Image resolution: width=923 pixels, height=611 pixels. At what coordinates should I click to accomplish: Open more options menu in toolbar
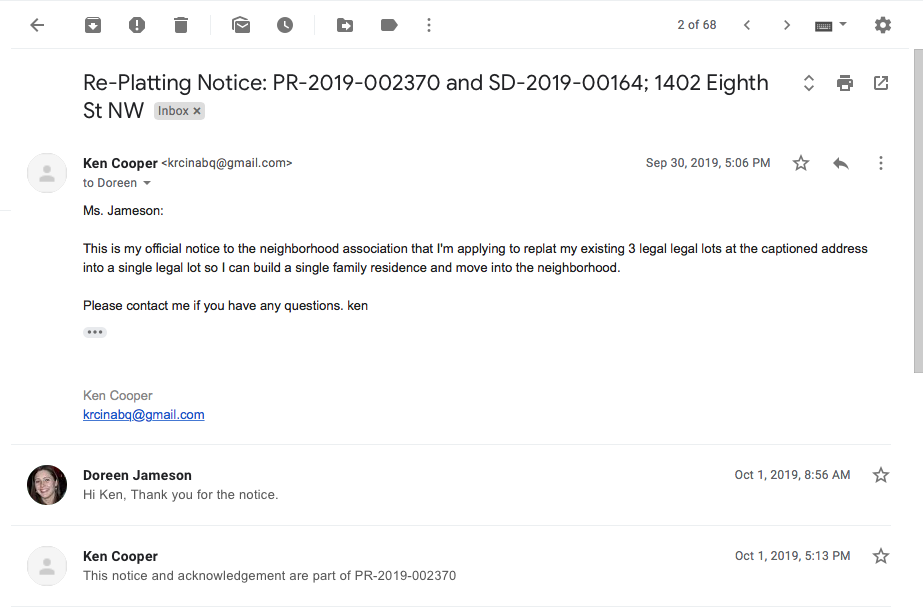(x=429, y=25)
